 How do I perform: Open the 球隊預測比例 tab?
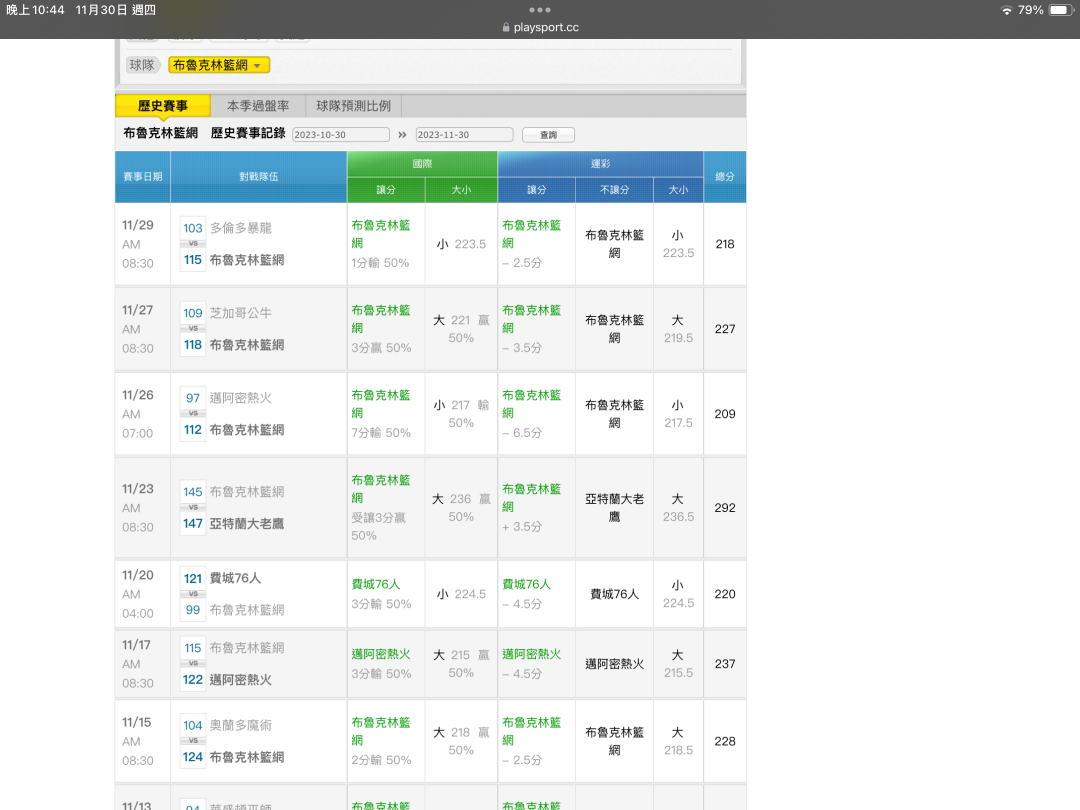click(x=353, y=106)
